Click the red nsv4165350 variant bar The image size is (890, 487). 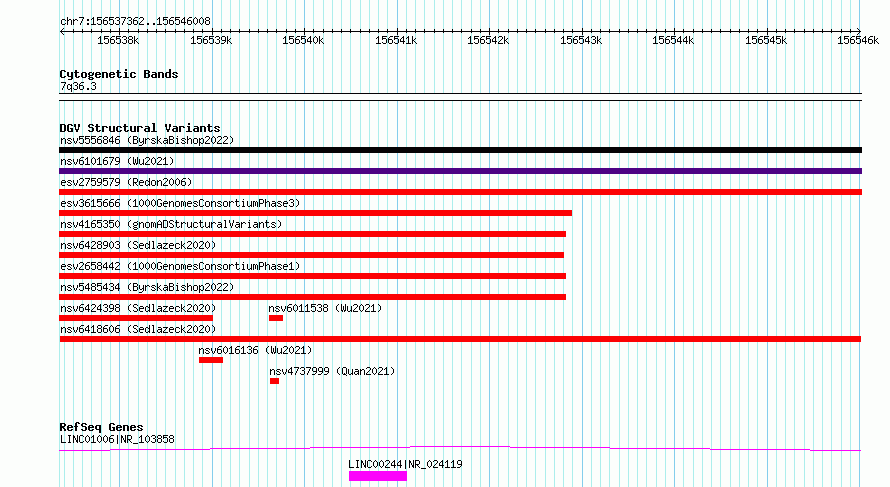tap(312, 234)
